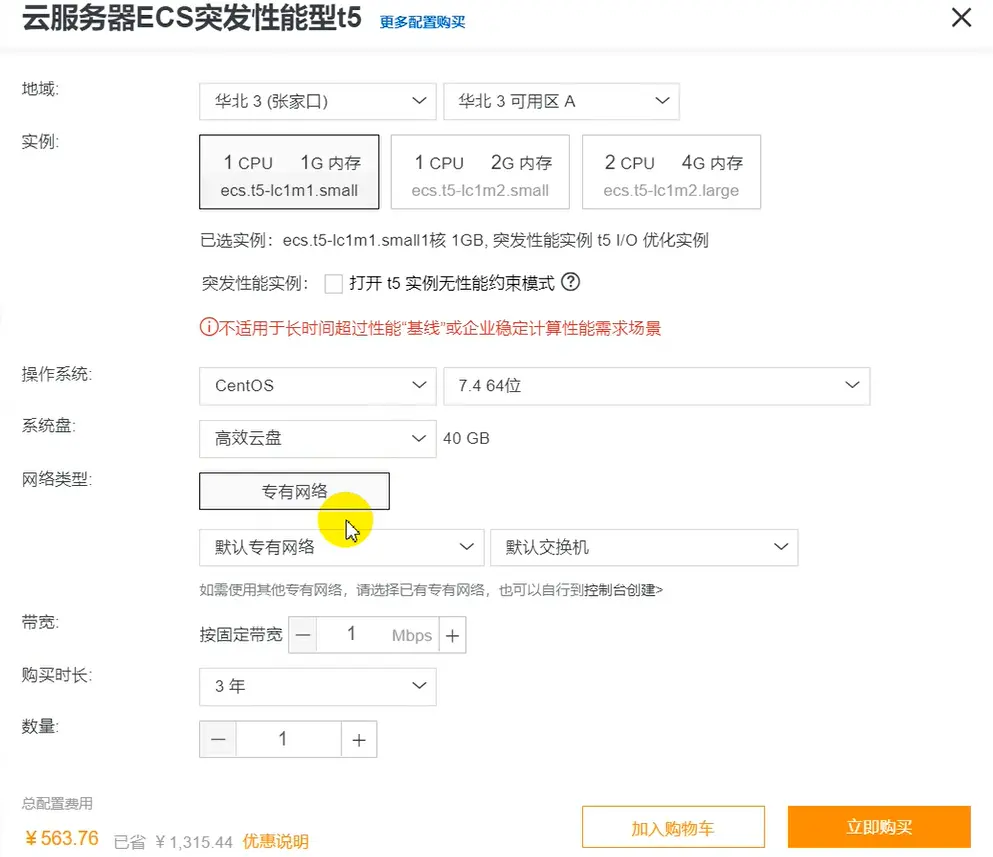Open the 默认交换机 vSwitch dropdown
The image size is (993, 857).
click(644, 547)
